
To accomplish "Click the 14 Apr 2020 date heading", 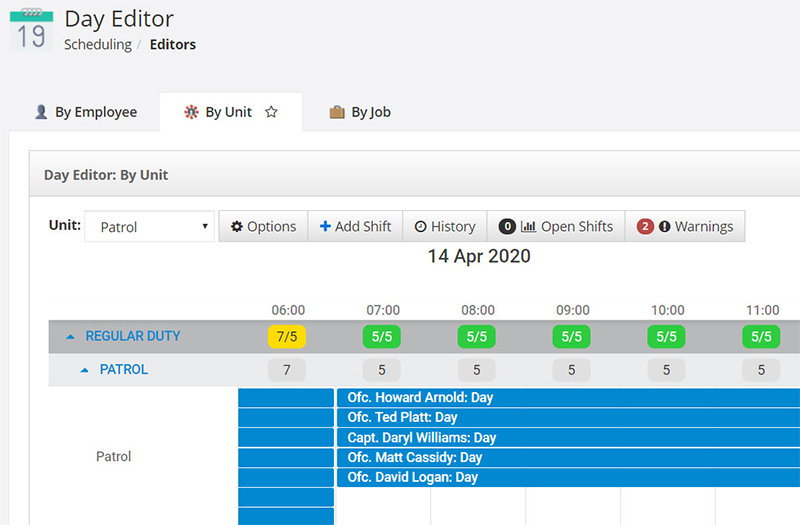I will (479, 256).
